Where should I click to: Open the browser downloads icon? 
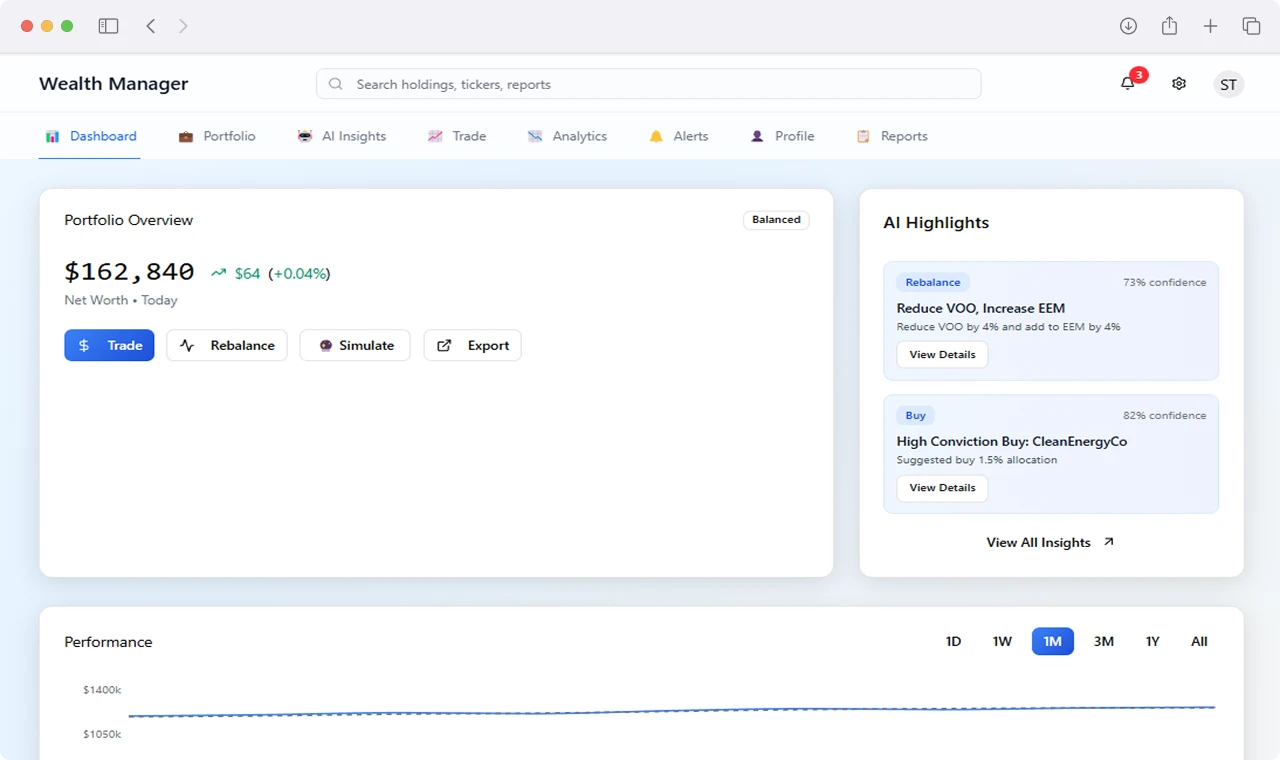point(1128,26)
